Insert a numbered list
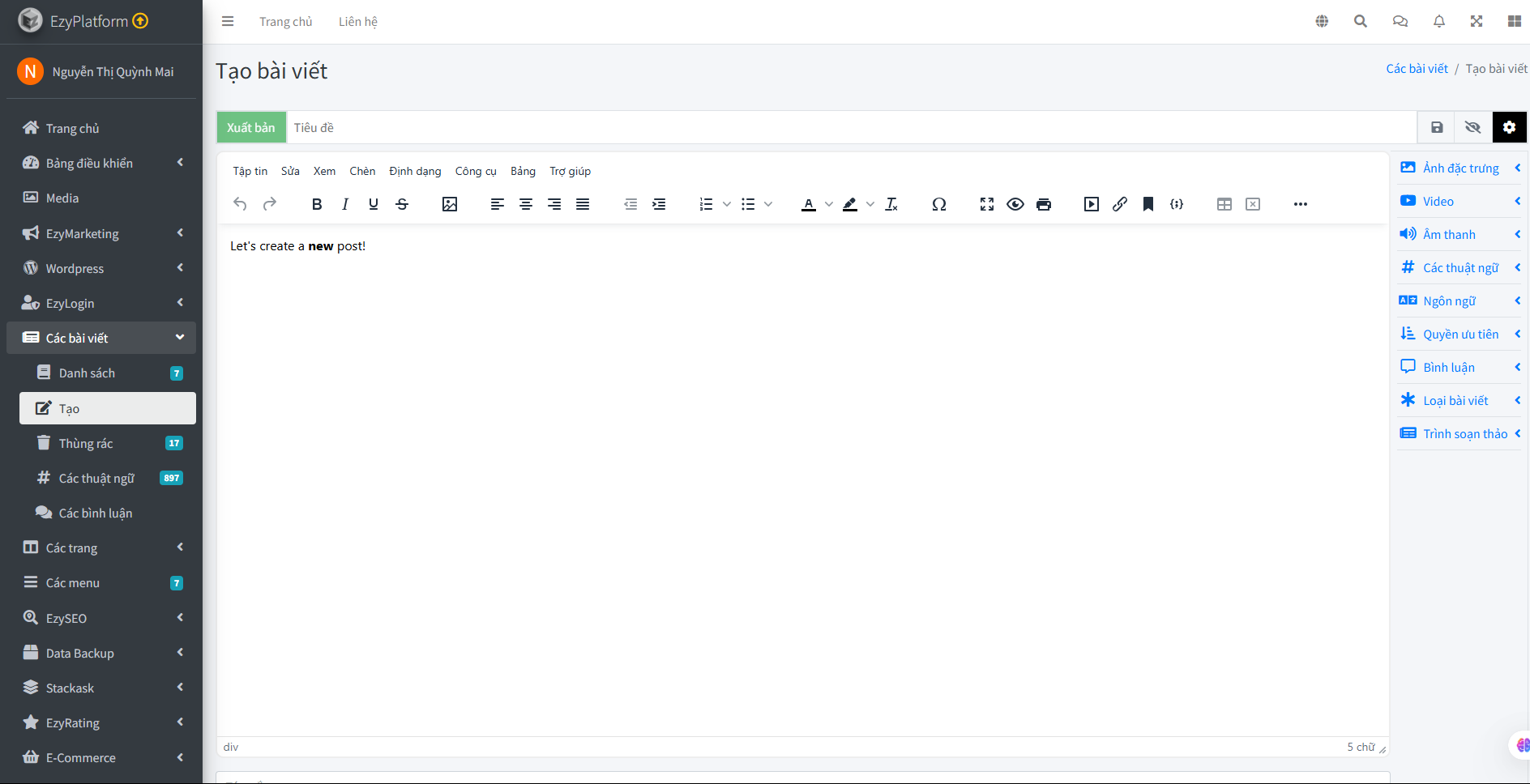1530x784 pixels. (707, 204)
